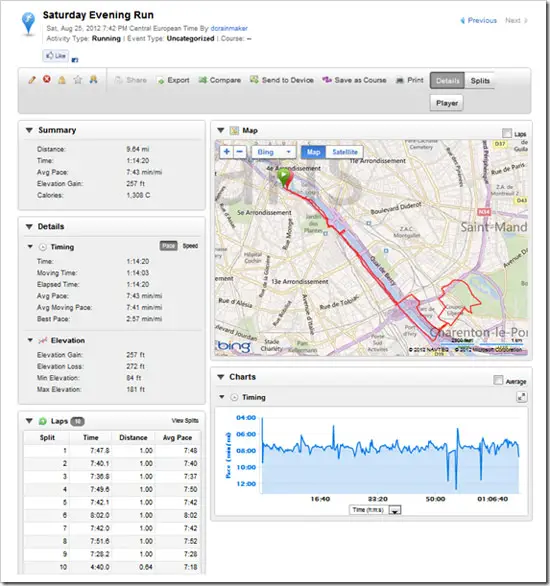550x586 pixels.
Task: Open the Player button
Action: [x=447, y=103]
